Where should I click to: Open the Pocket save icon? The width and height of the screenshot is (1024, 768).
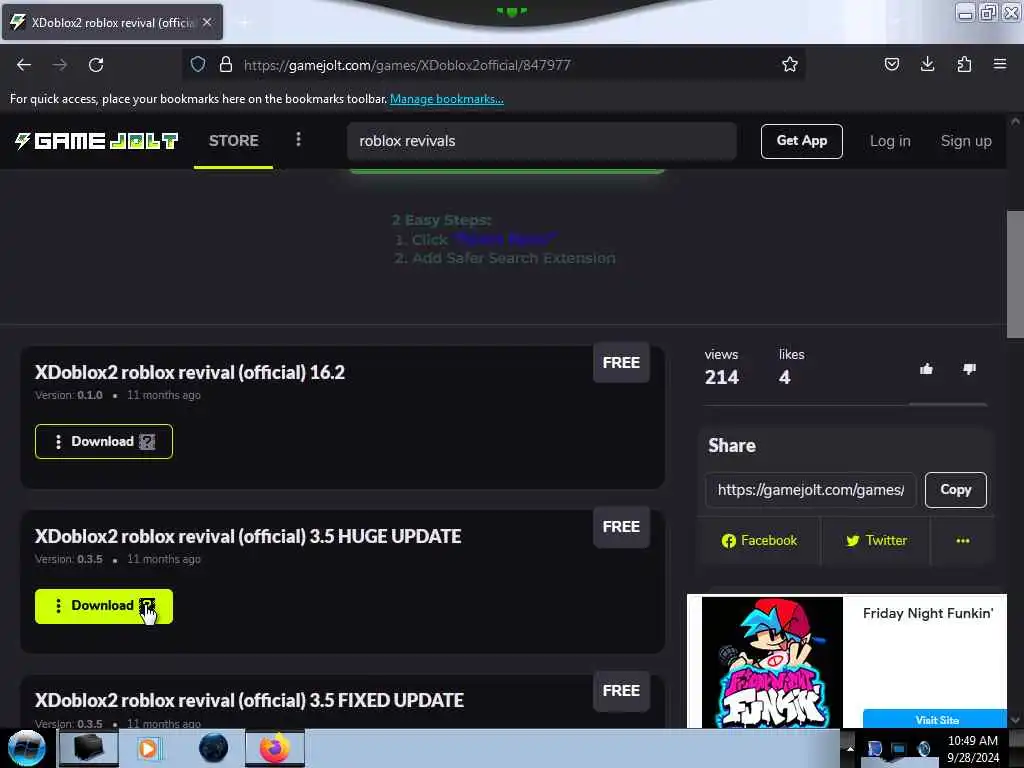891,64
